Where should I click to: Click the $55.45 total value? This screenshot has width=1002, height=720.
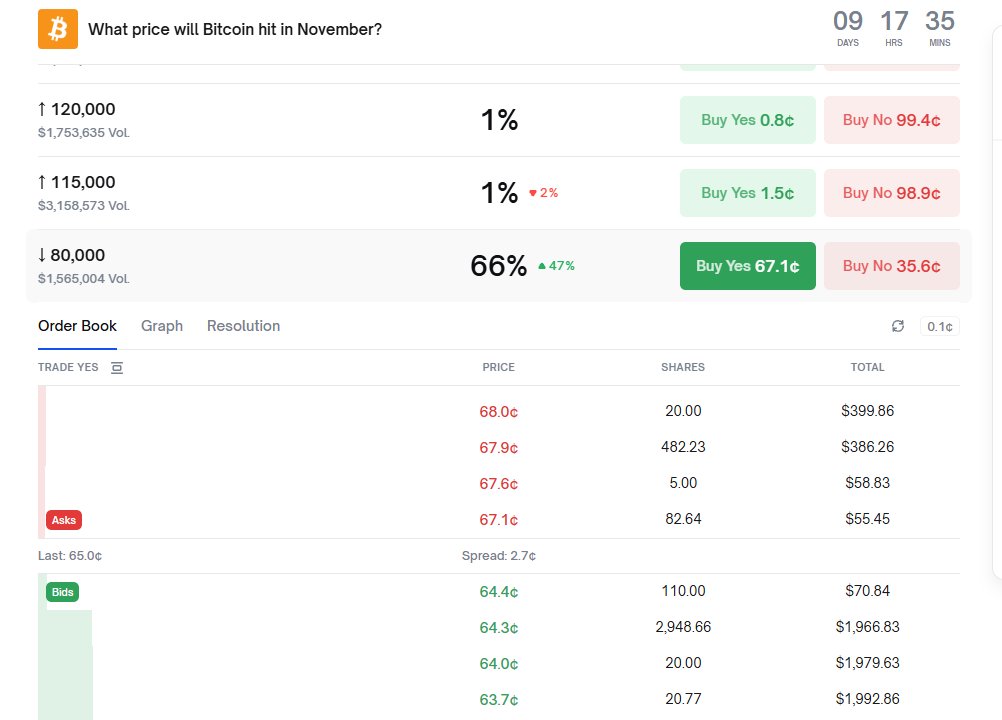(867, 519)
